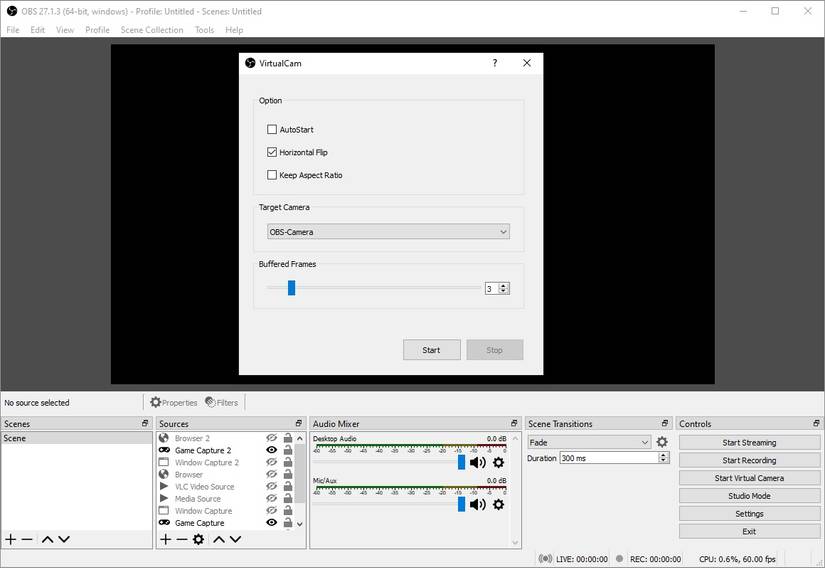
Task: Add a new source with plus icon
Action: [x=166, y=539]
